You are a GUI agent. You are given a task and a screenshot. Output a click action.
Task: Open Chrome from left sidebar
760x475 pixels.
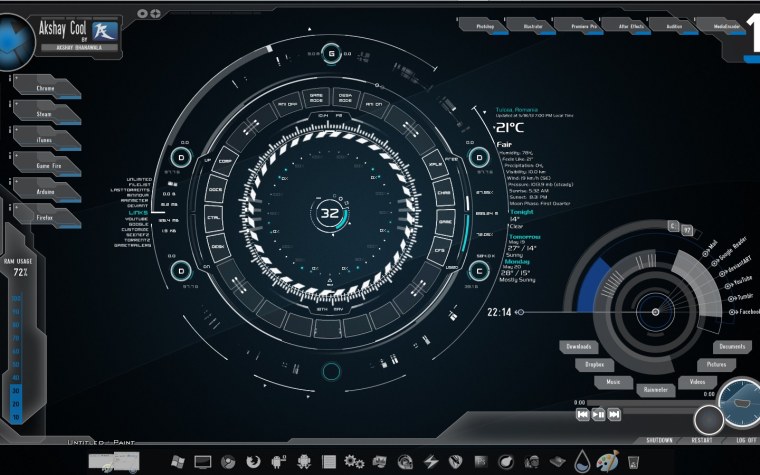(45, 88)
